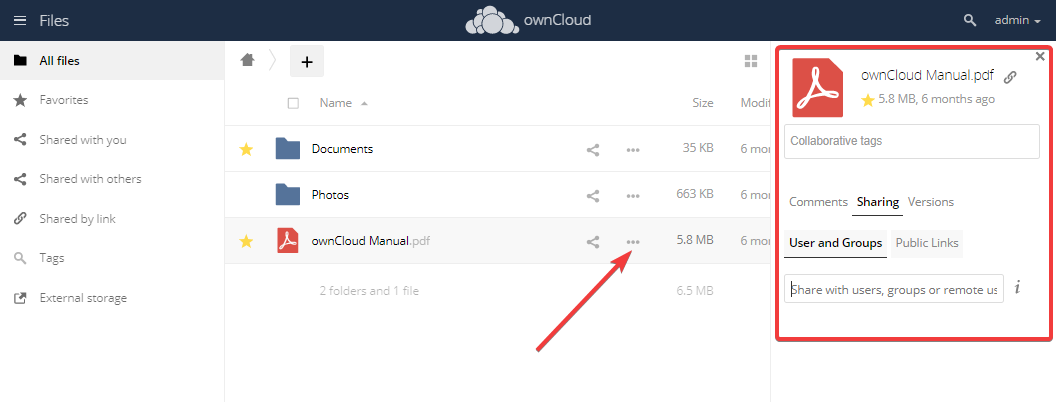Sort files by Name column
The image size is (1056, 402).
(336, 103)
